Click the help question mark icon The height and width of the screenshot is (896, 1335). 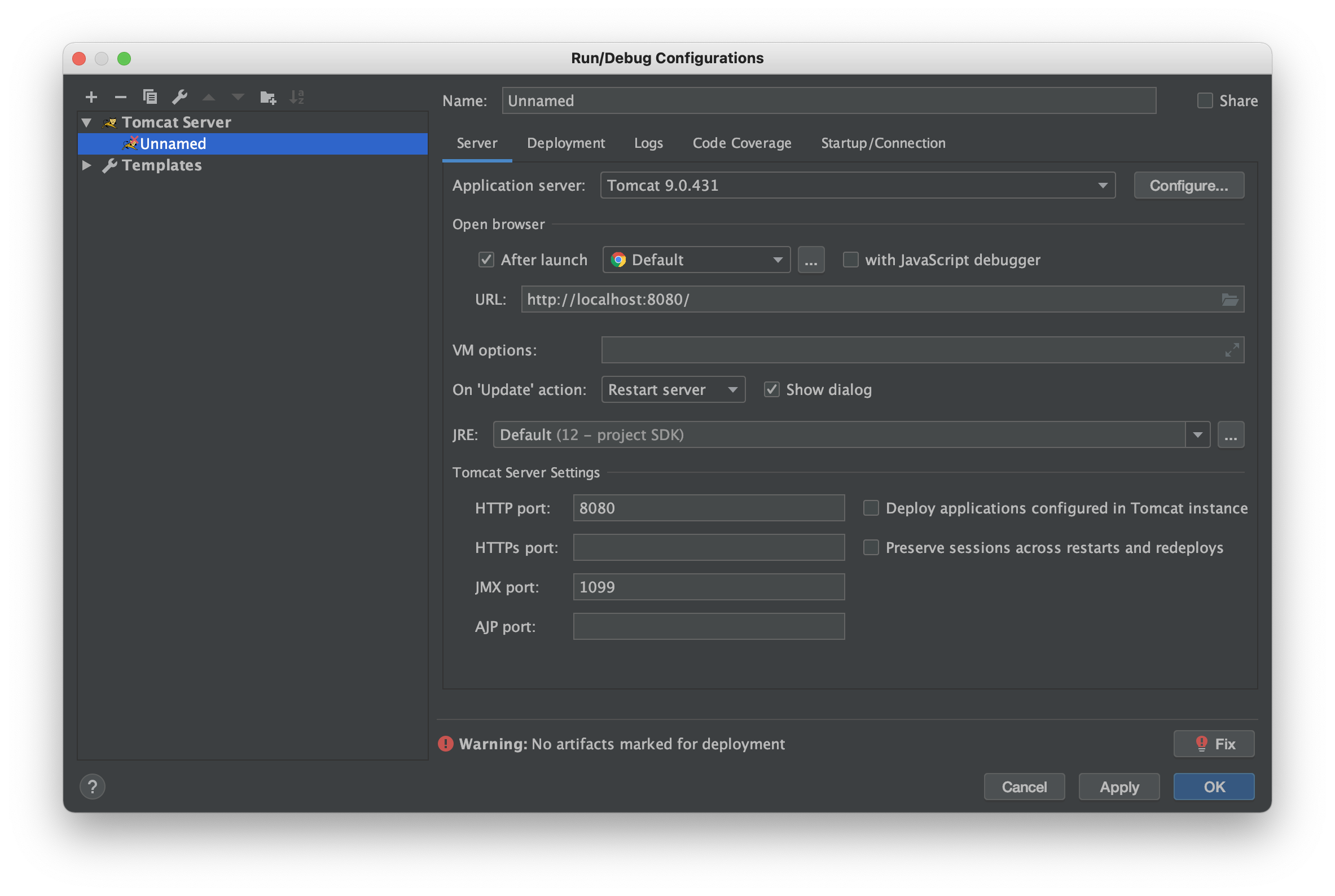click(93, 787)
